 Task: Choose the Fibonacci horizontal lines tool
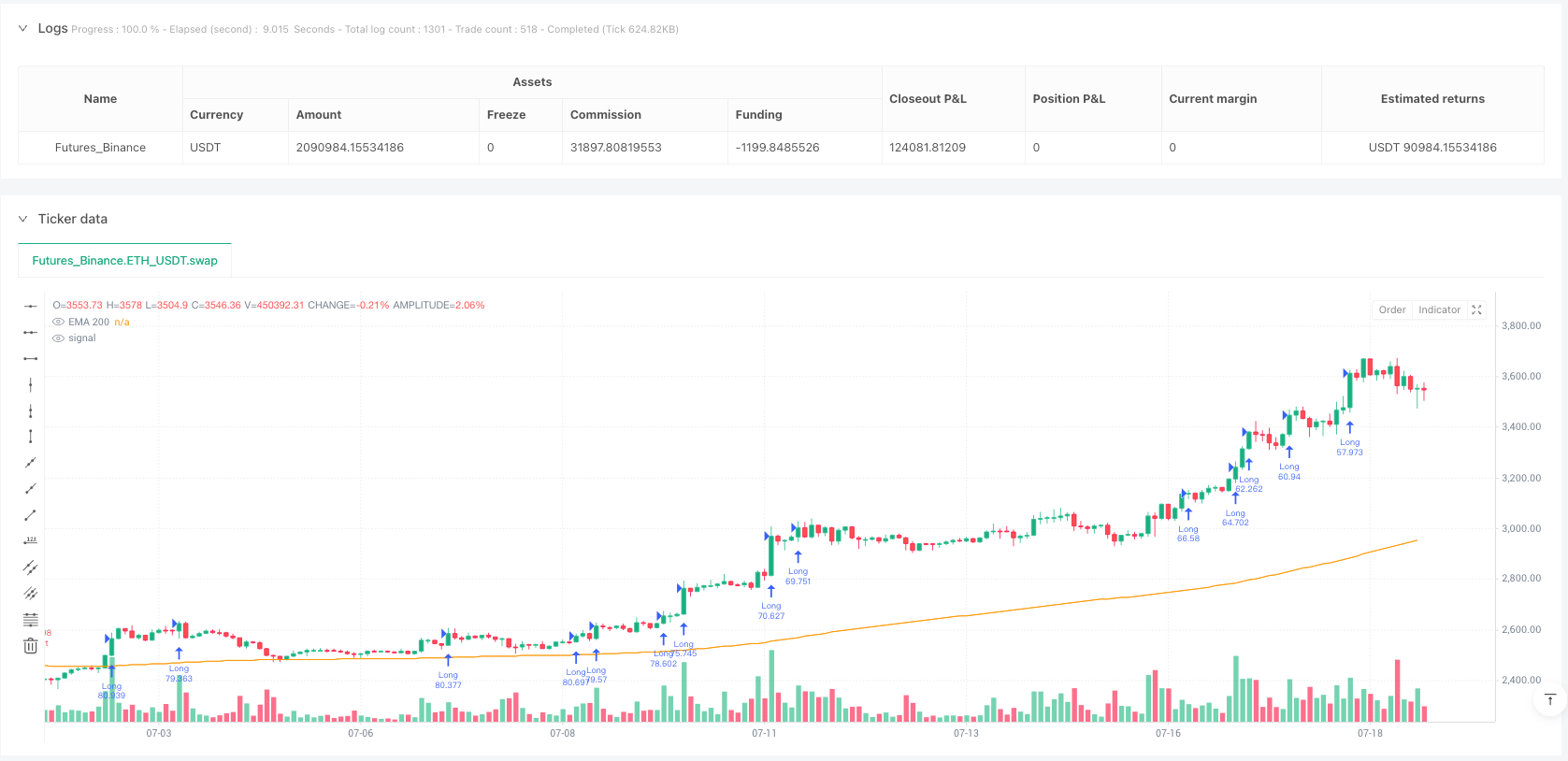(x=31, y=619)
